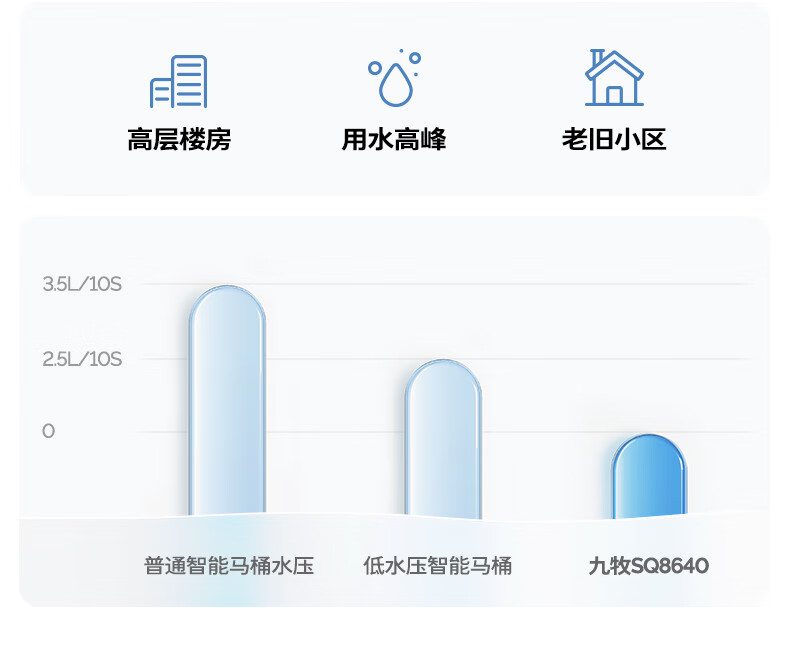Click the 低水压智能马桶 caption
Image resolution: width=790 pixels, height=662 pixels.
[x=438, y=566]
